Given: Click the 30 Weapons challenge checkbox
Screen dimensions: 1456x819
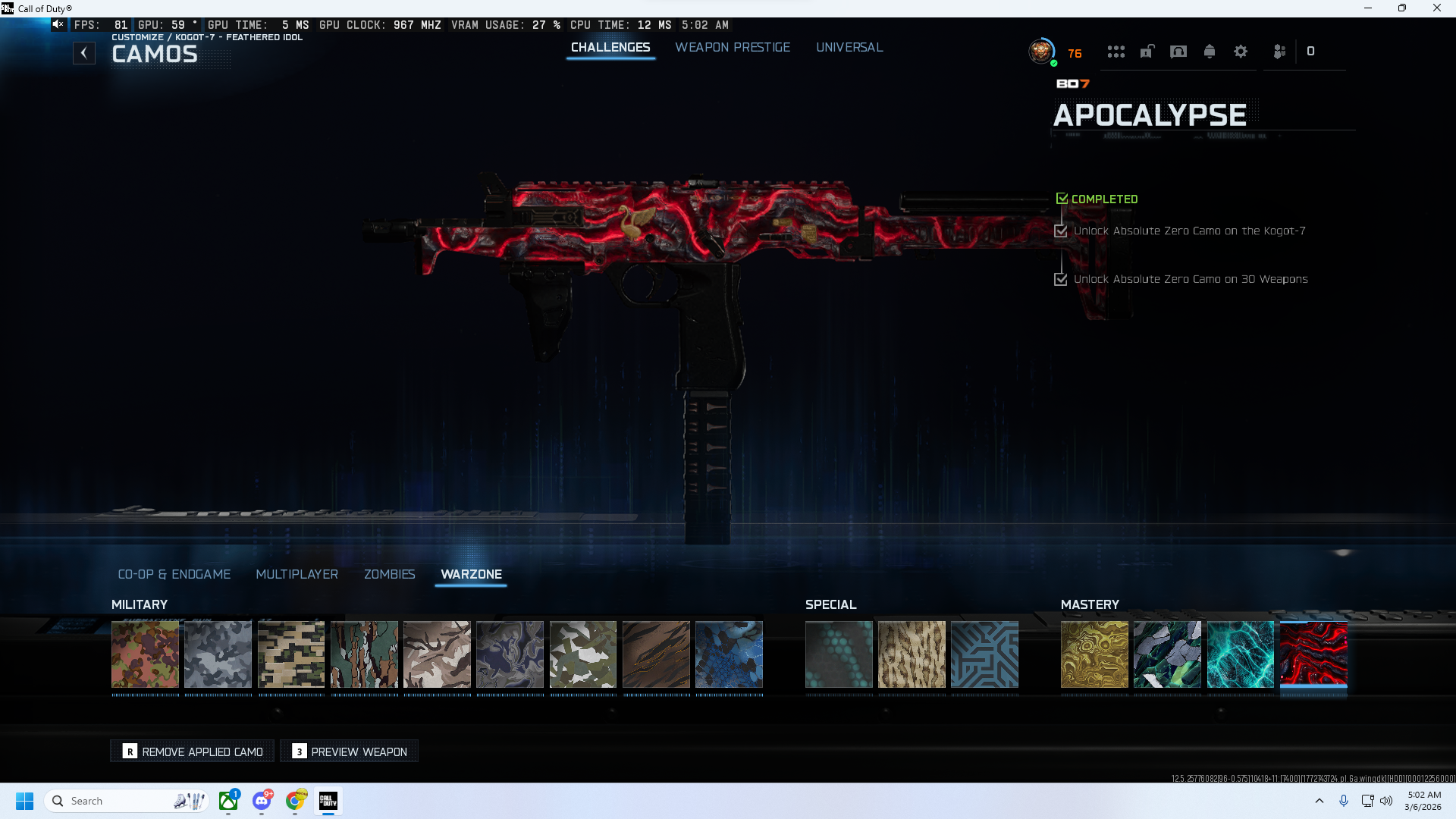Looking at the screenshot, I should 1061,280.
